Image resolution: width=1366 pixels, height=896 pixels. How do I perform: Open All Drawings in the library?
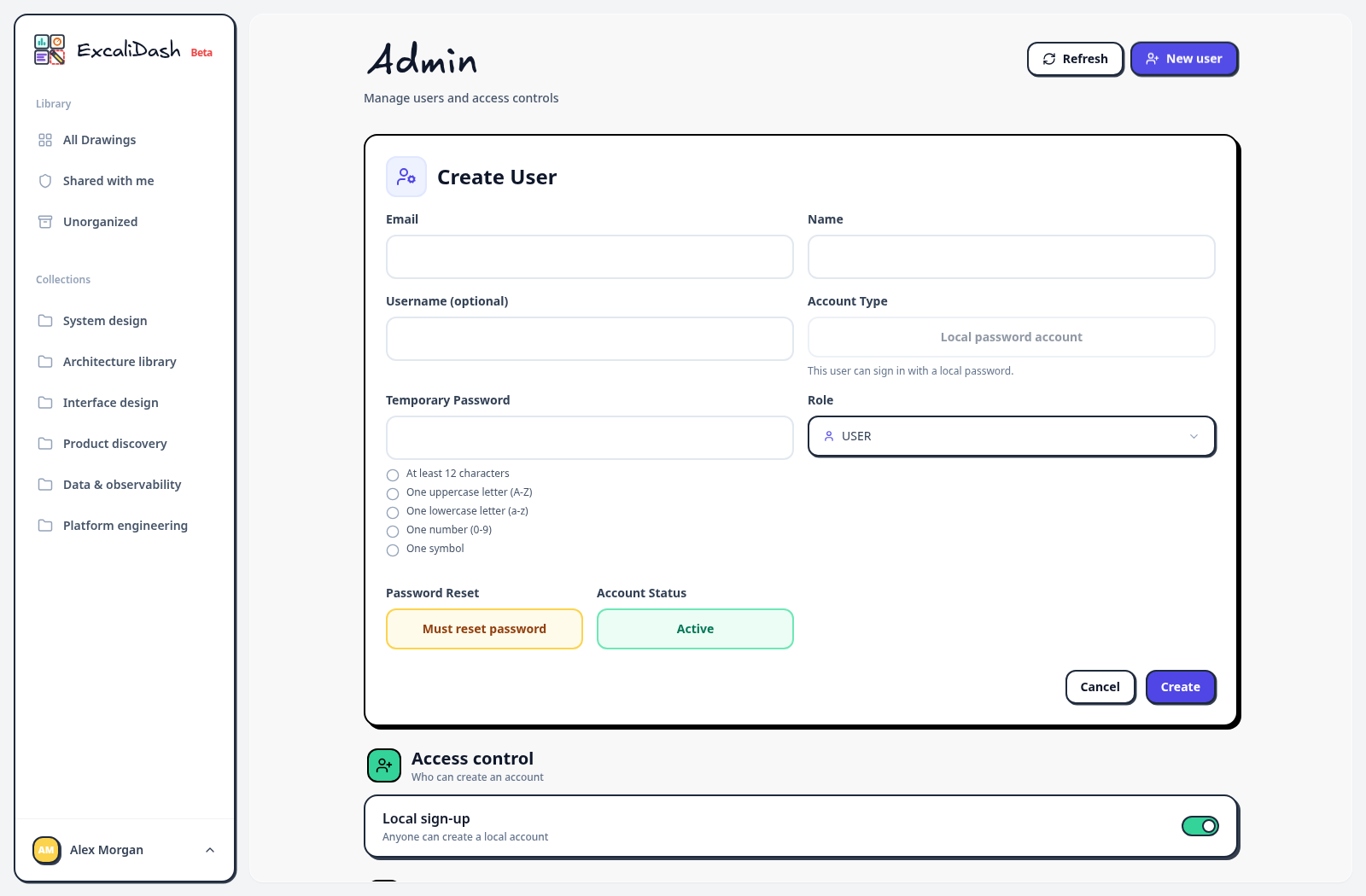[125, 140]
